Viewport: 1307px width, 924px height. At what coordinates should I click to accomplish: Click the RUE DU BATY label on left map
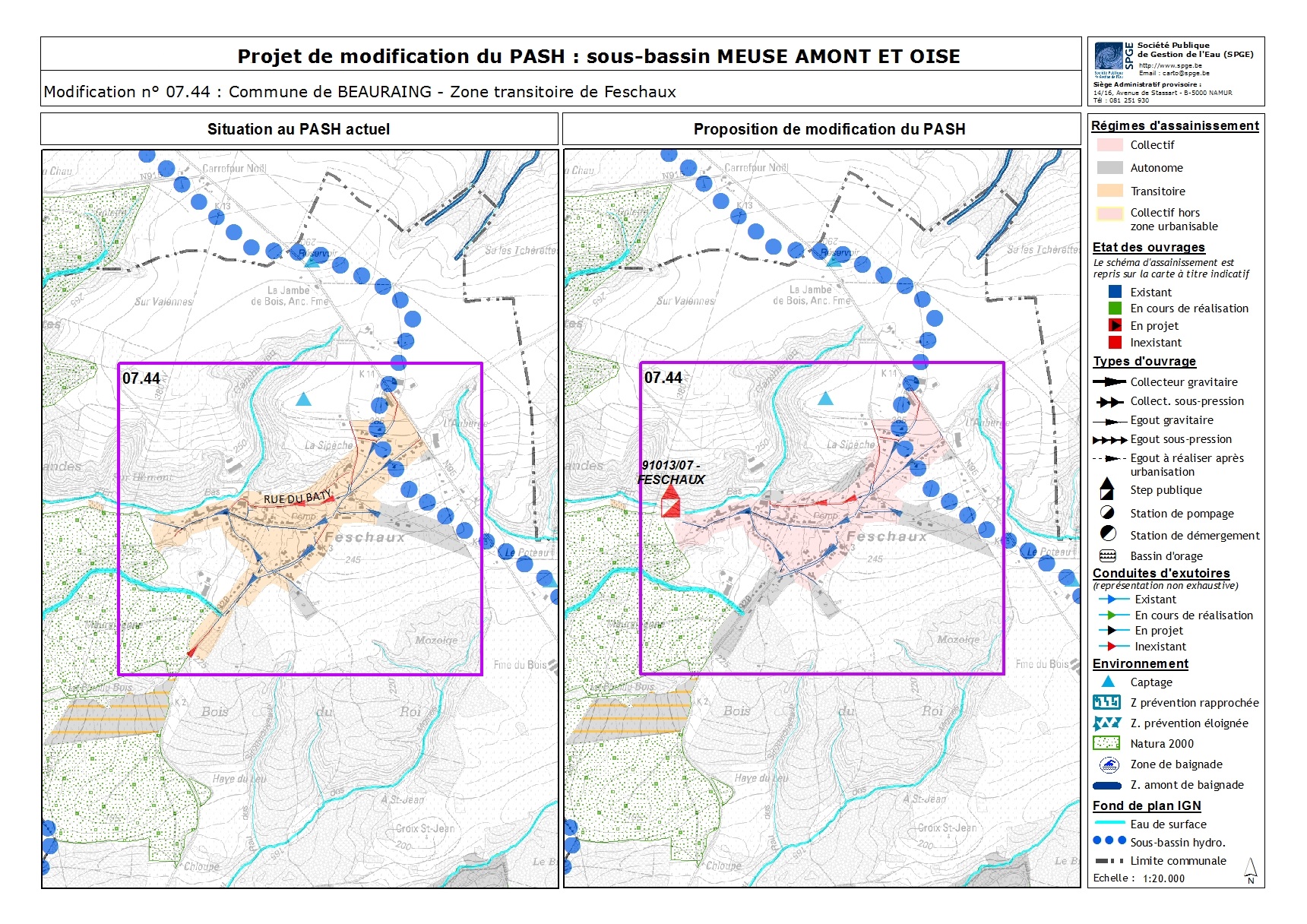tap(297, 498)
